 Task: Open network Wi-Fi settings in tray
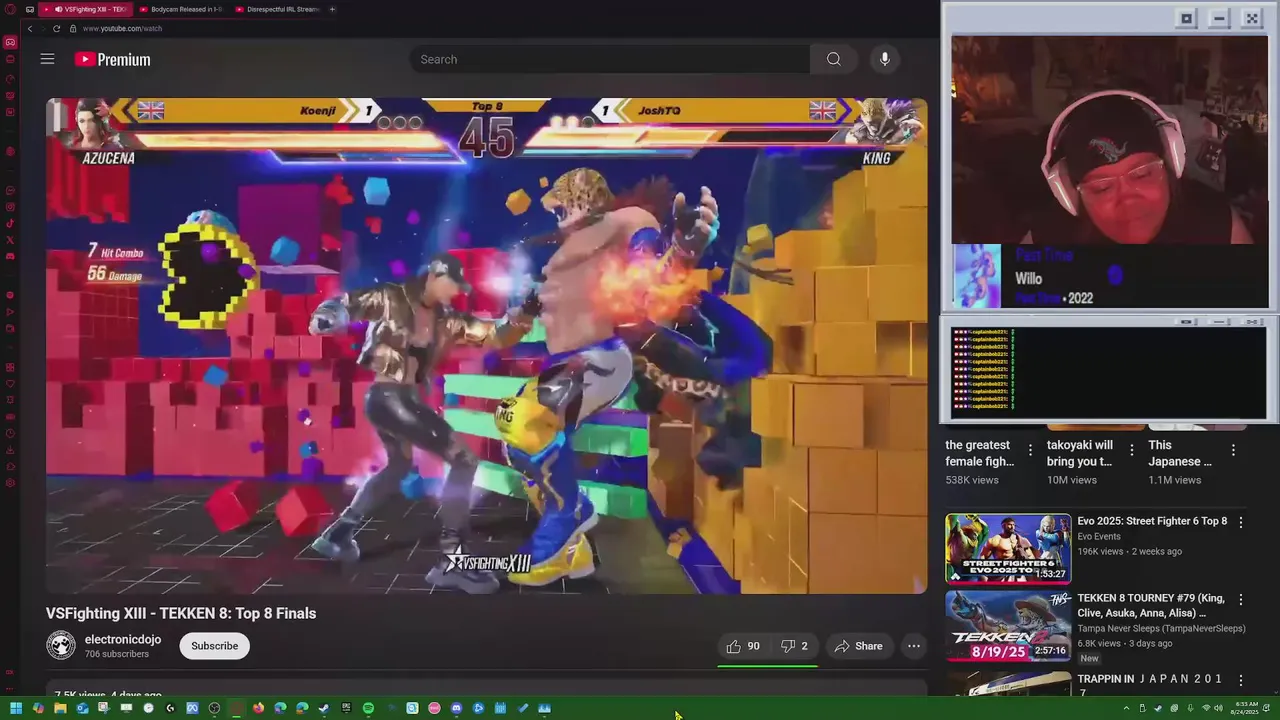coord(1206,708)
